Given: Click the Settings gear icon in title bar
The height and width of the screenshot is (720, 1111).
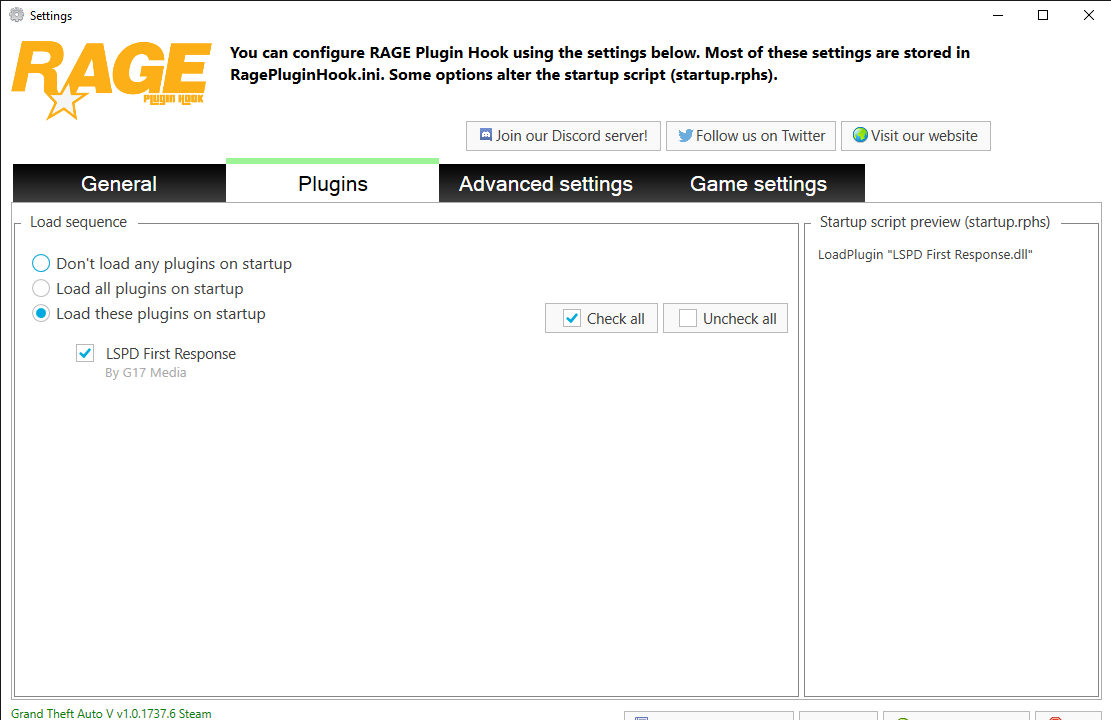Looking at the screenshot, I should [x=16, y=15].
